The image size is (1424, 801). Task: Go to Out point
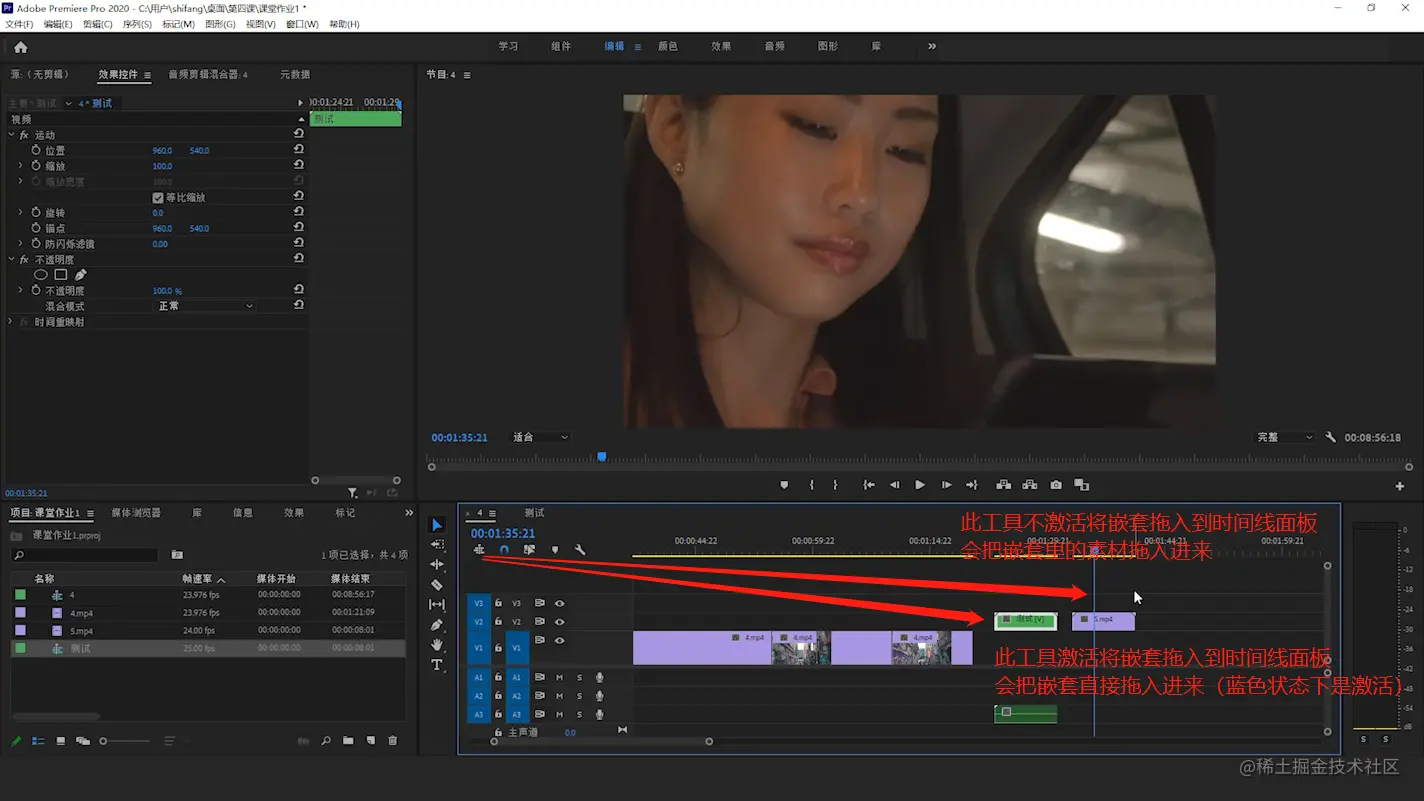971,485
